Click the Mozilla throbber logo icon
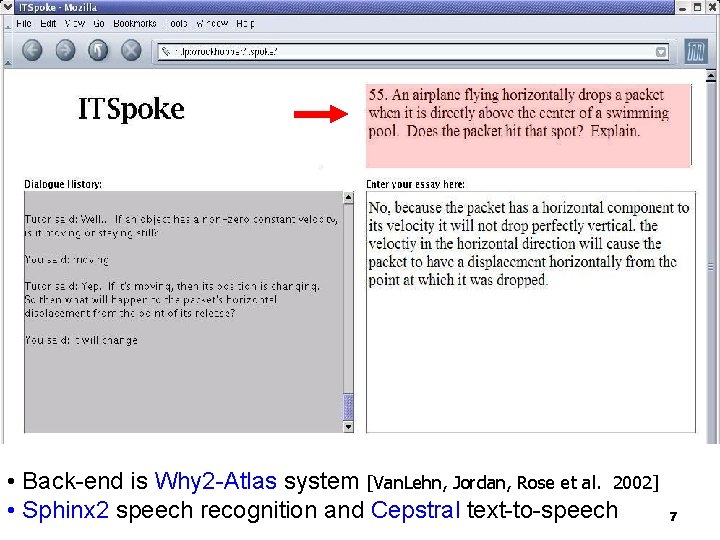Viewport: 720px width, 540px height. coord(696,51)
